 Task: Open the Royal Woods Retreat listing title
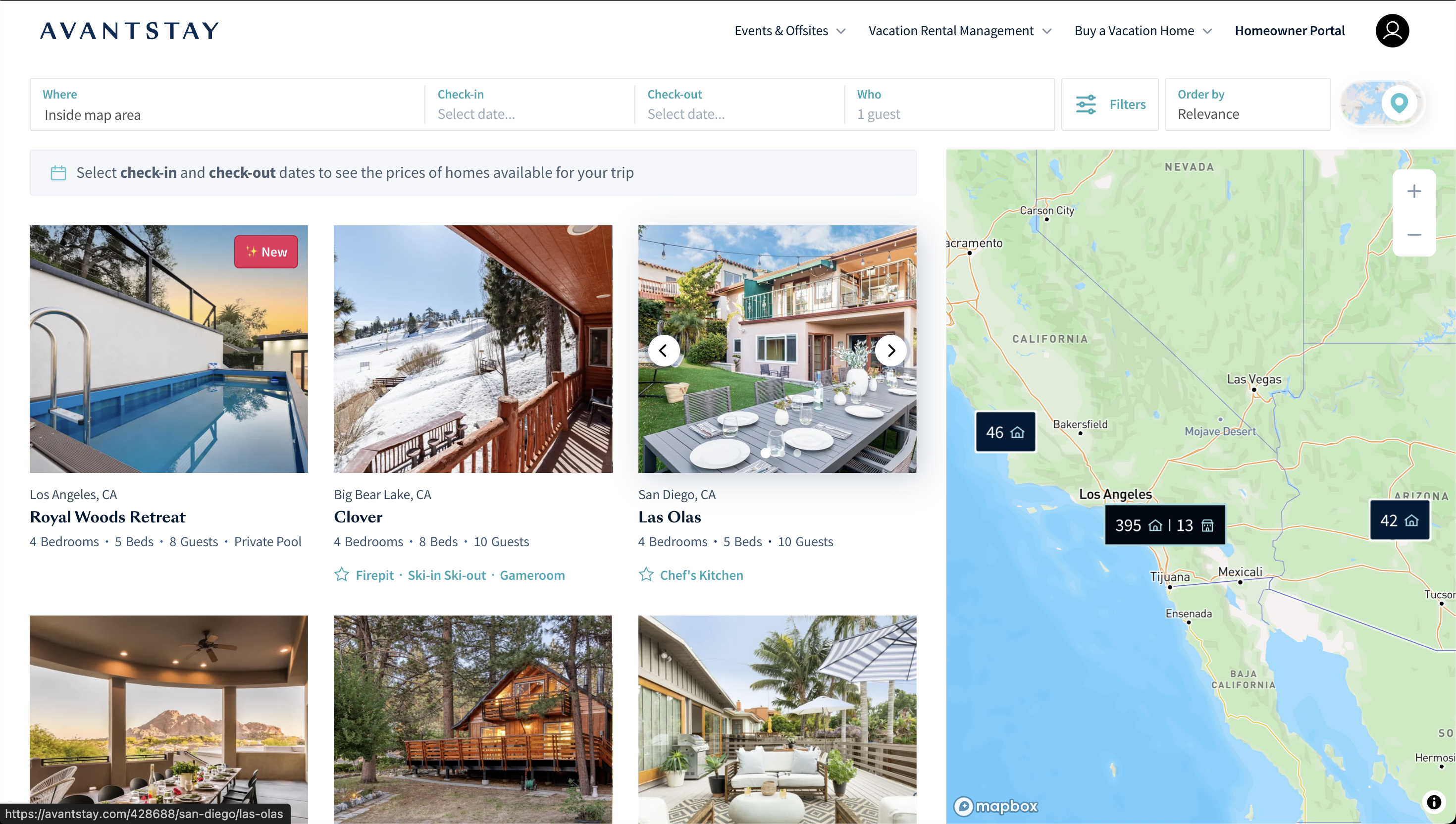point(107,516)
